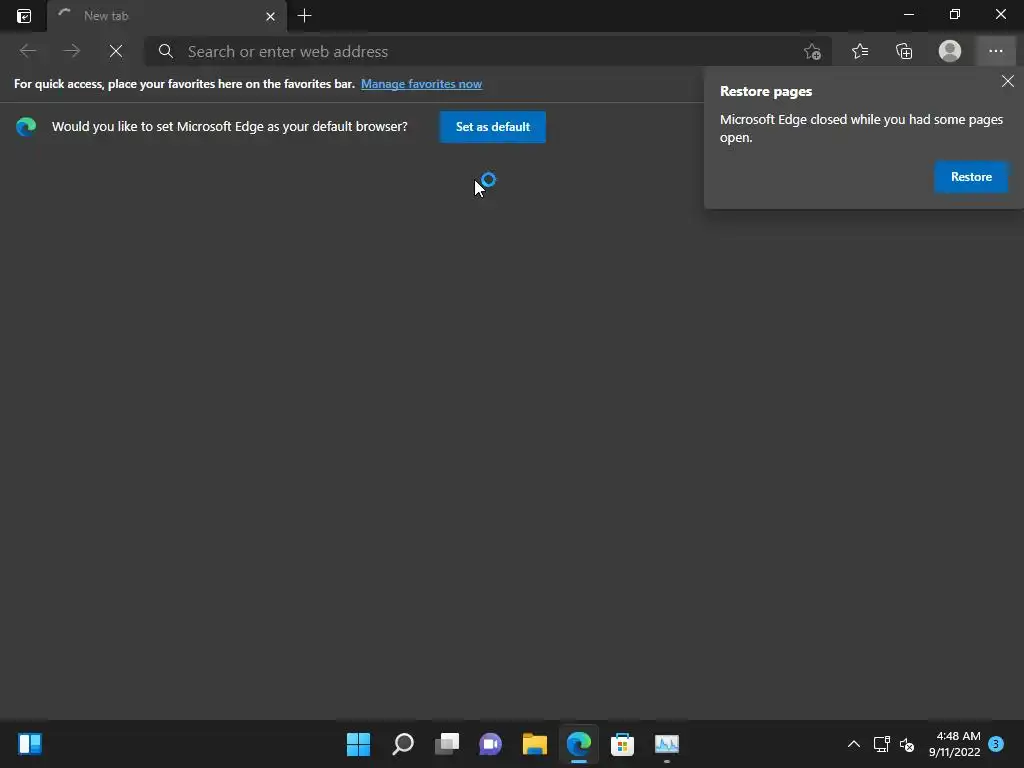Click the search or web address field
The width and height of the screenshot is (1024, 768).
coord(487,52)
